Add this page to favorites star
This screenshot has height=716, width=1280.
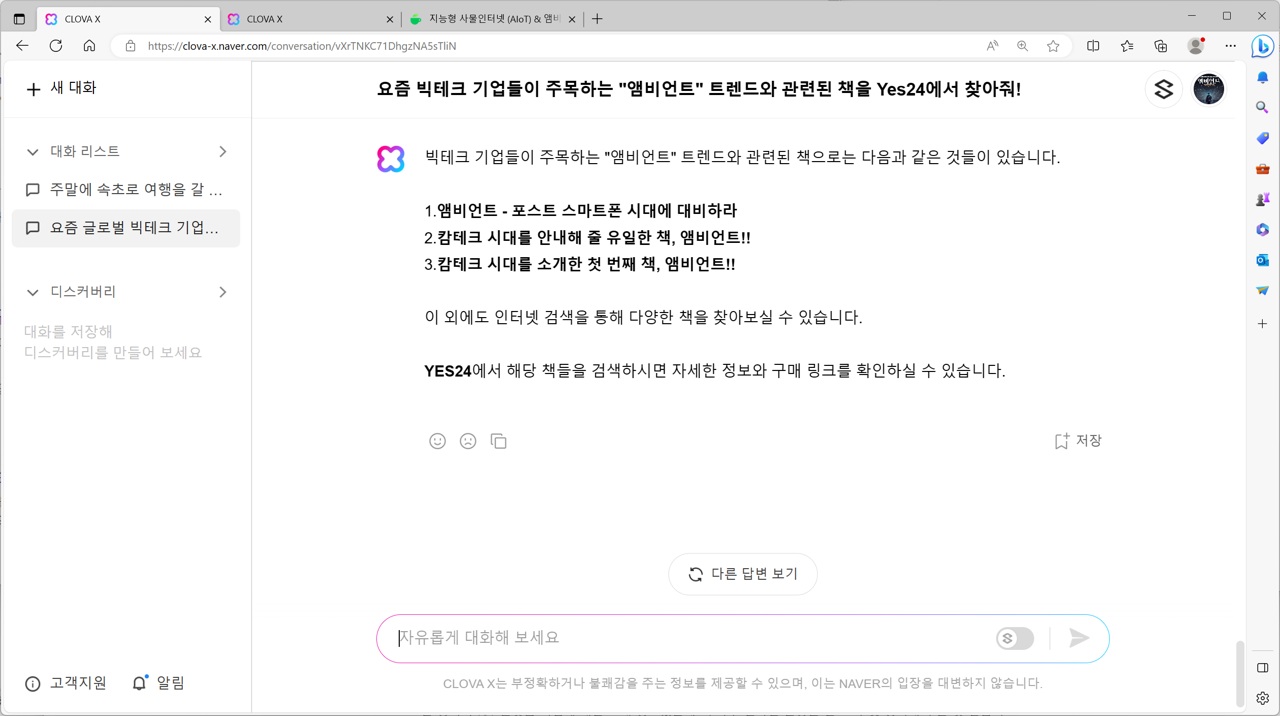tap(1053, 46)
